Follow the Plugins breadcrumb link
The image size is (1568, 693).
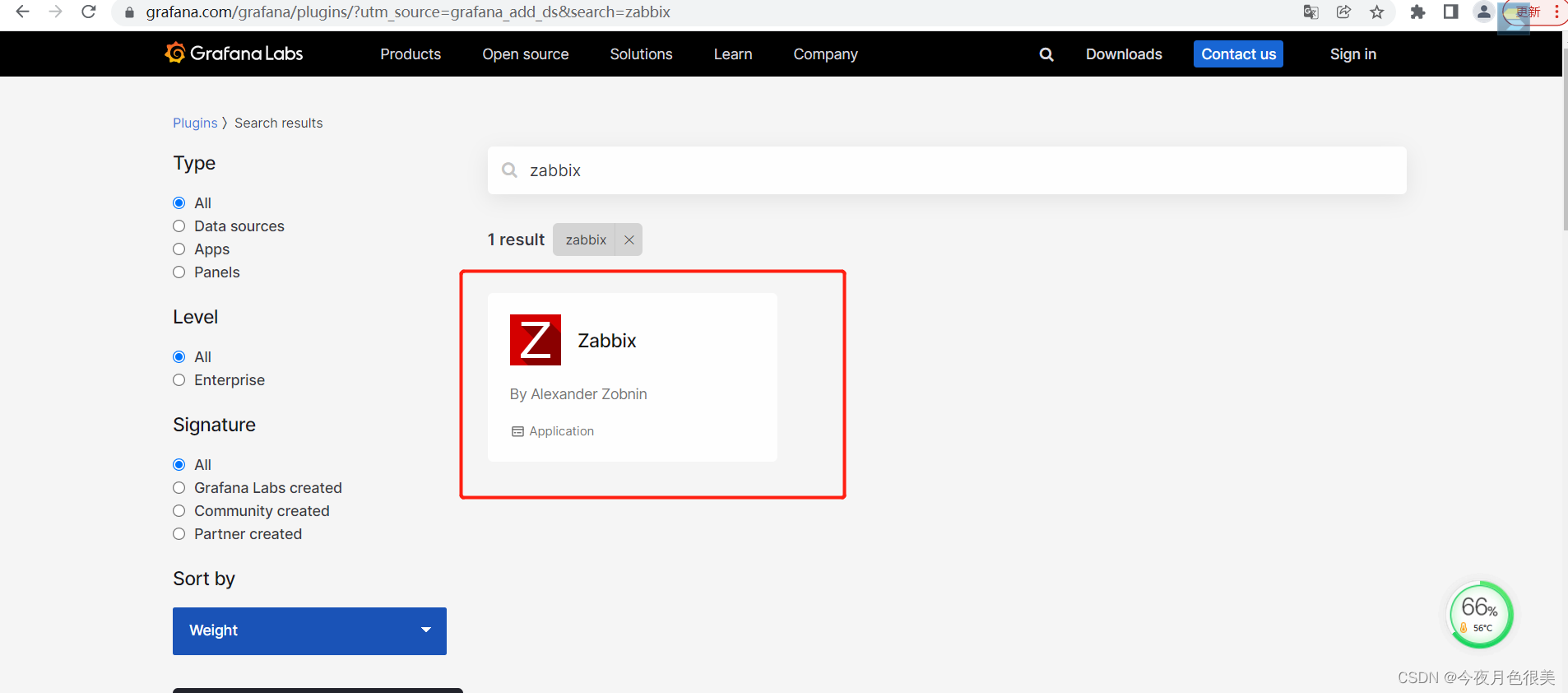(x=195, y=123)
